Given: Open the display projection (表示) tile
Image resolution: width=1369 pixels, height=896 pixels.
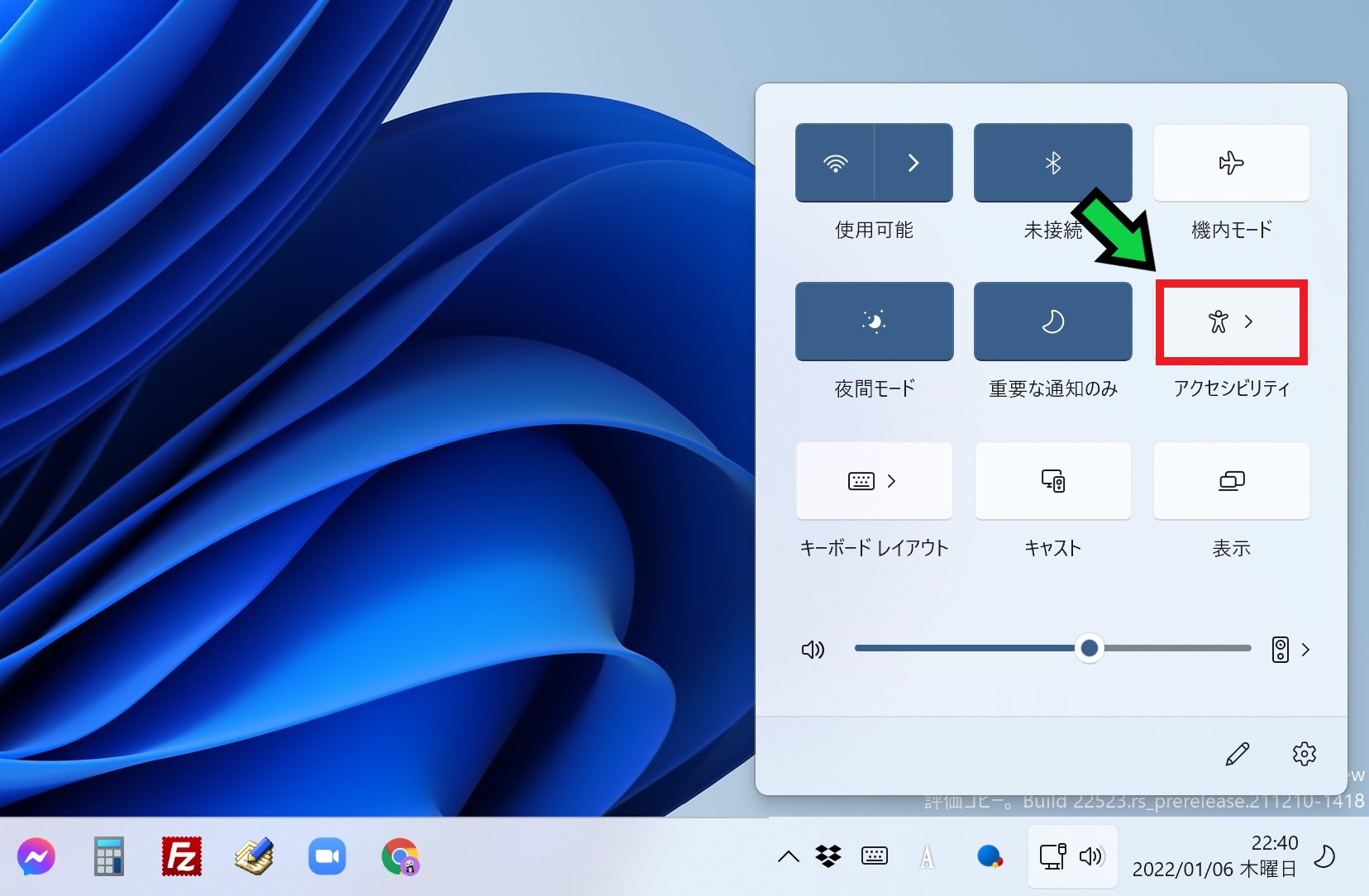Looking at the screenshot, I should coord(1231,481).
